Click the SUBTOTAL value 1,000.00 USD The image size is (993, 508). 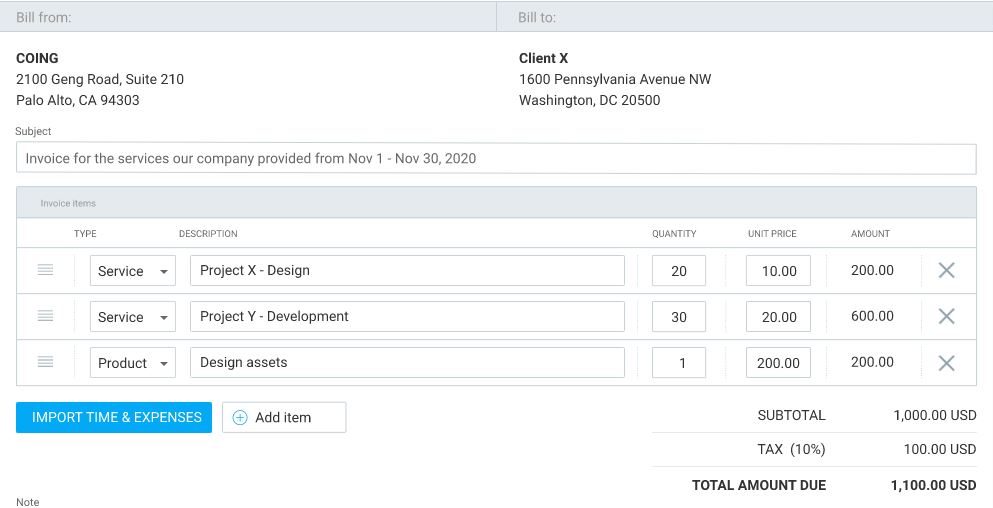(x=935, y=416)
